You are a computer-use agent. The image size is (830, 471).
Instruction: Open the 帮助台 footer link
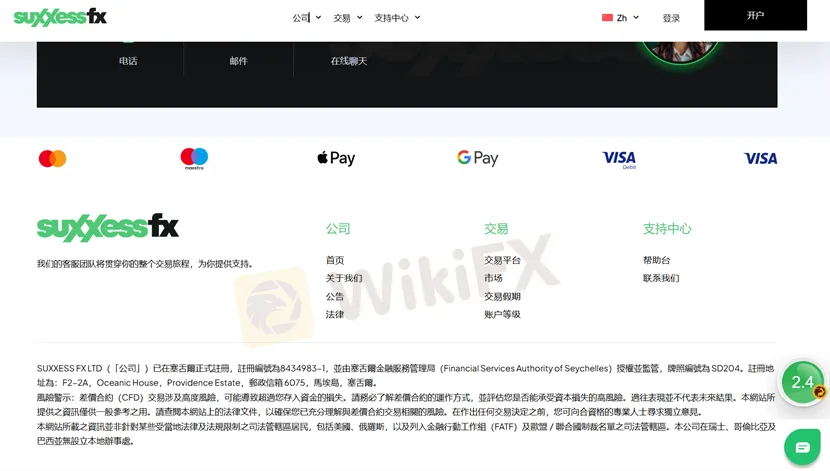coord(656,260)
